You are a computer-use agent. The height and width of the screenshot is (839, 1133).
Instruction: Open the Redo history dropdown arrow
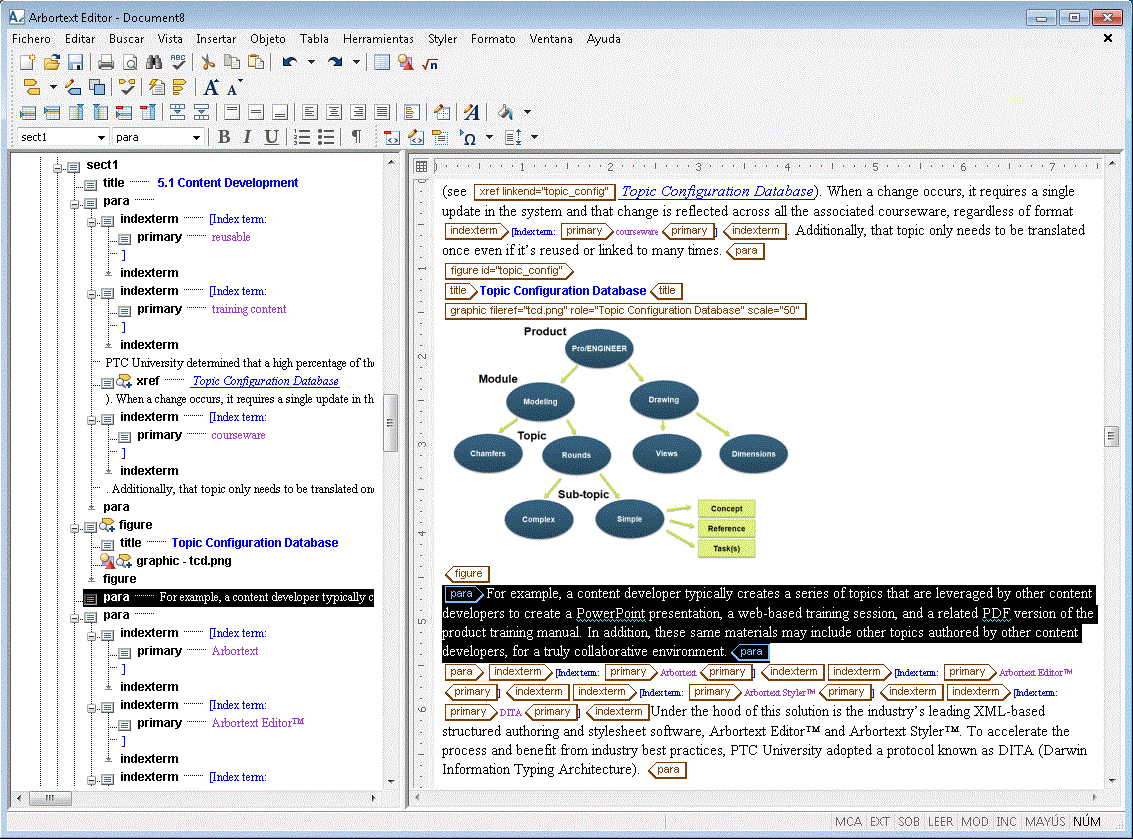coord(356,63)
